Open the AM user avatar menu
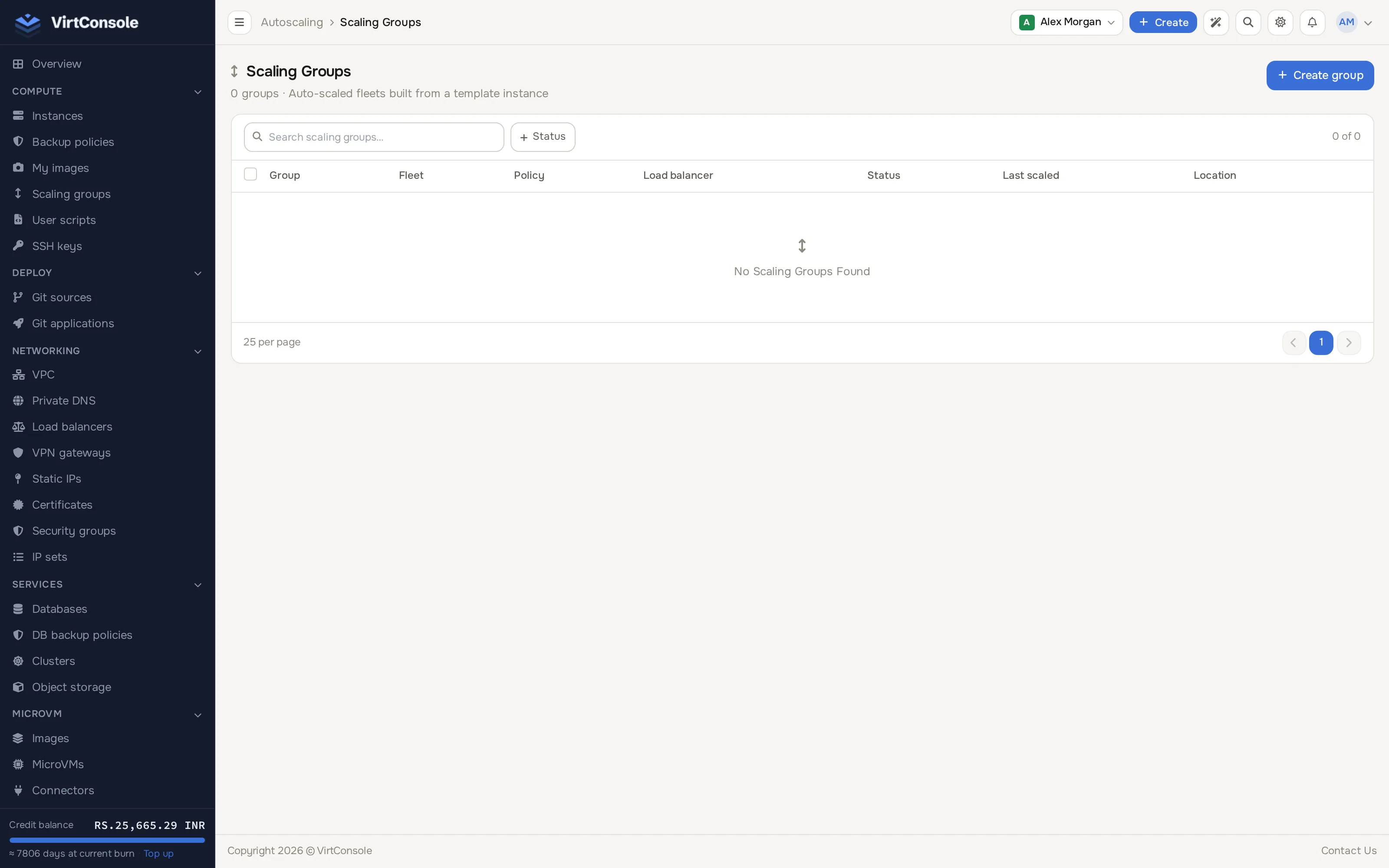The image size is (1389, 868). pos(1355,23)
